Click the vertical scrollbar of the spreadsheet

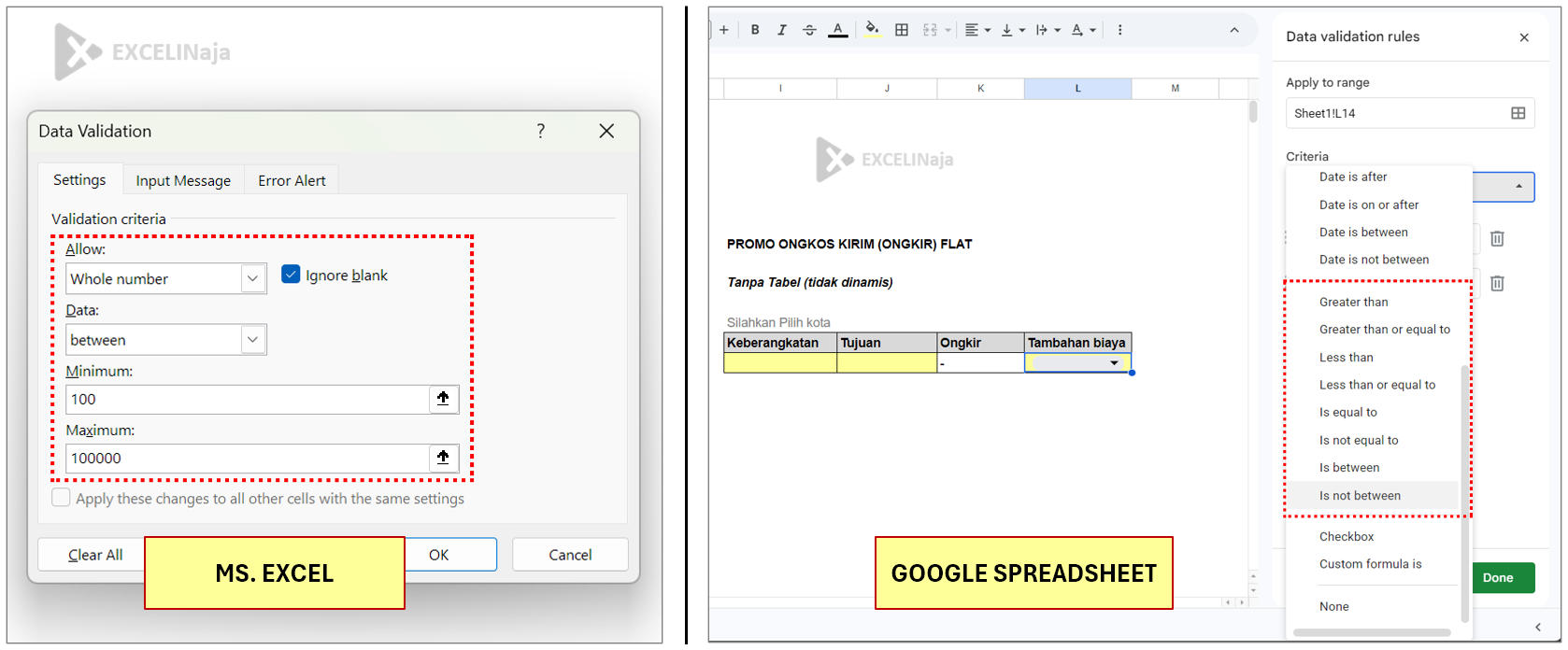click(1253, 112)
